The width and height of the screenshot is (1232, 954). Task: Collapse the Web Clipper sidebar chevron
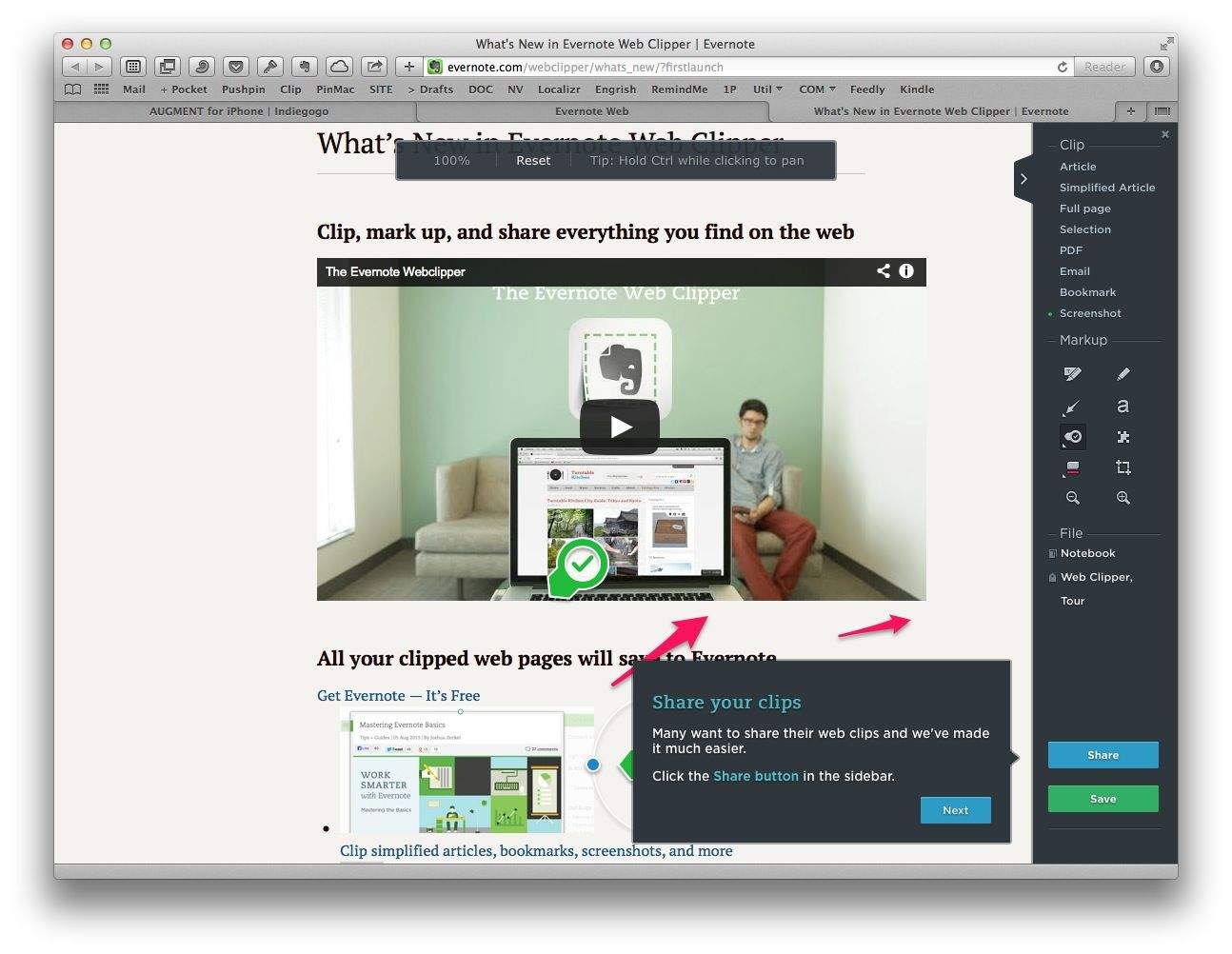[x=1023, y=178]
